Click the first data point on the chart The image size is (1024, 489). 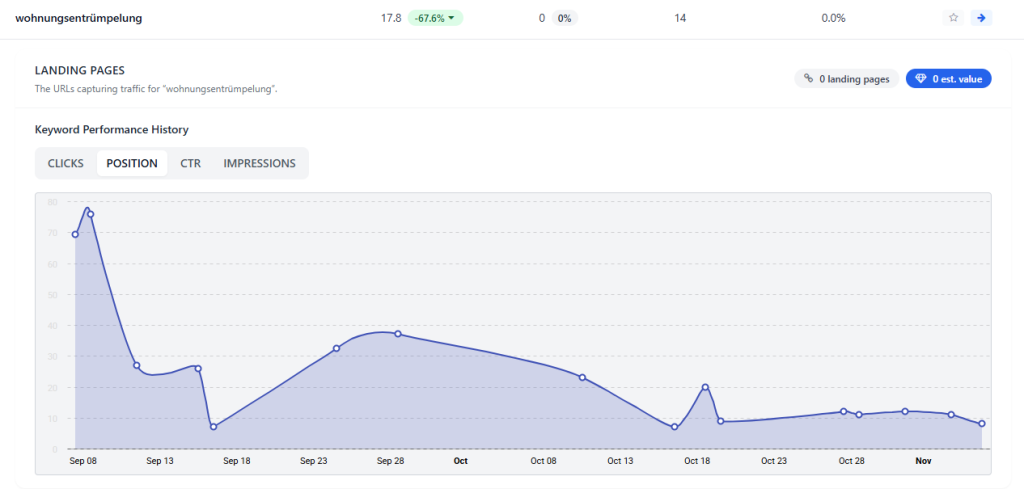point(75,234)
